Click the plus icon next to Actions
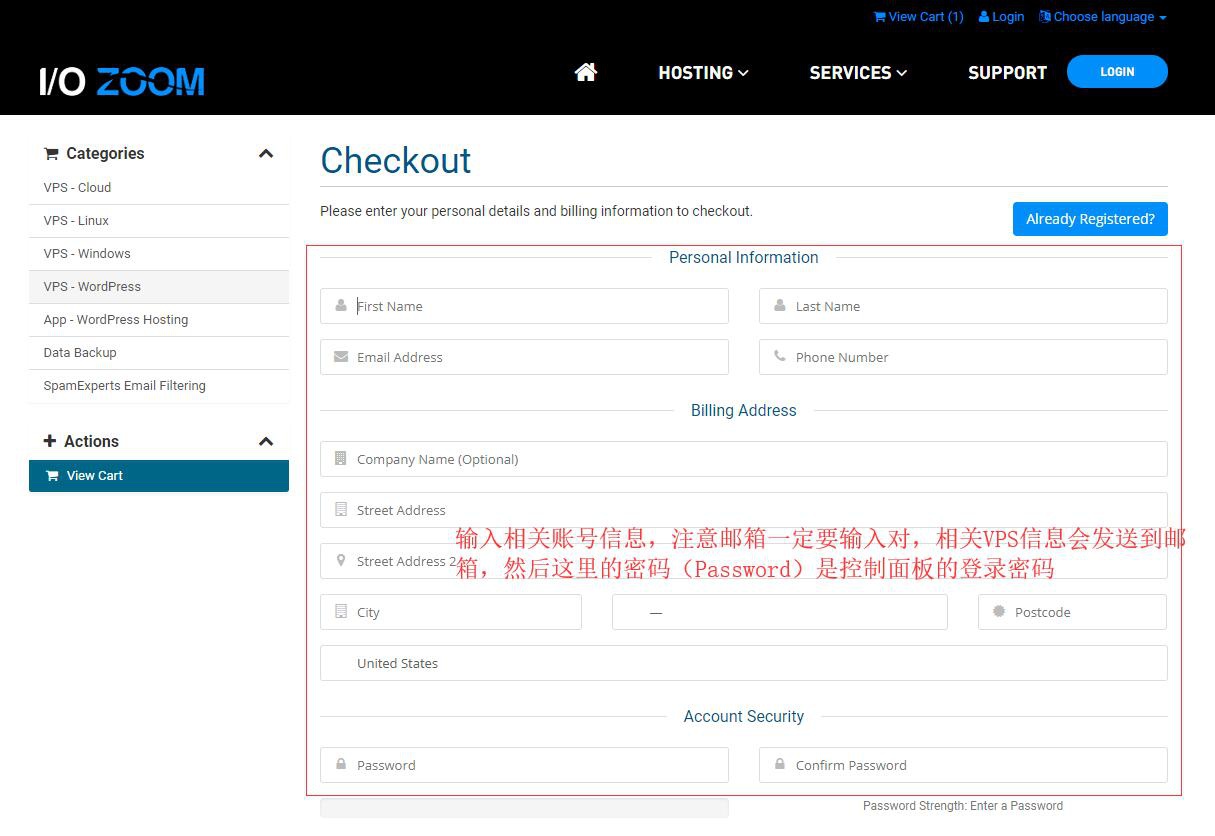This screenshot has width=1215, height=836. click(51, 441)
